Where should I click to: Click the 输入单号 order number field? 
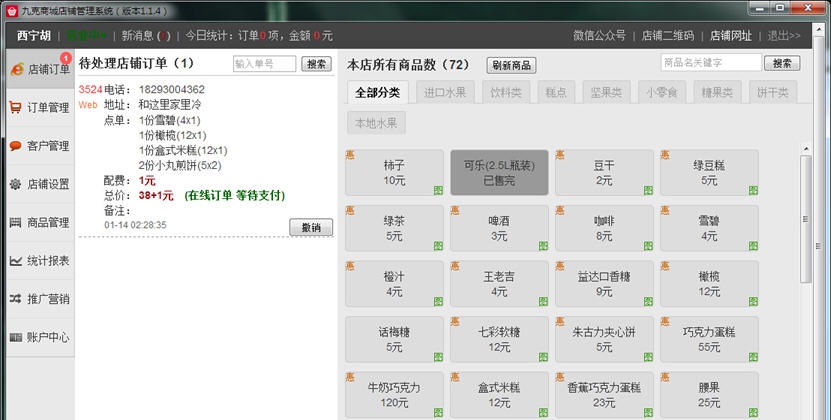point(264,64)
